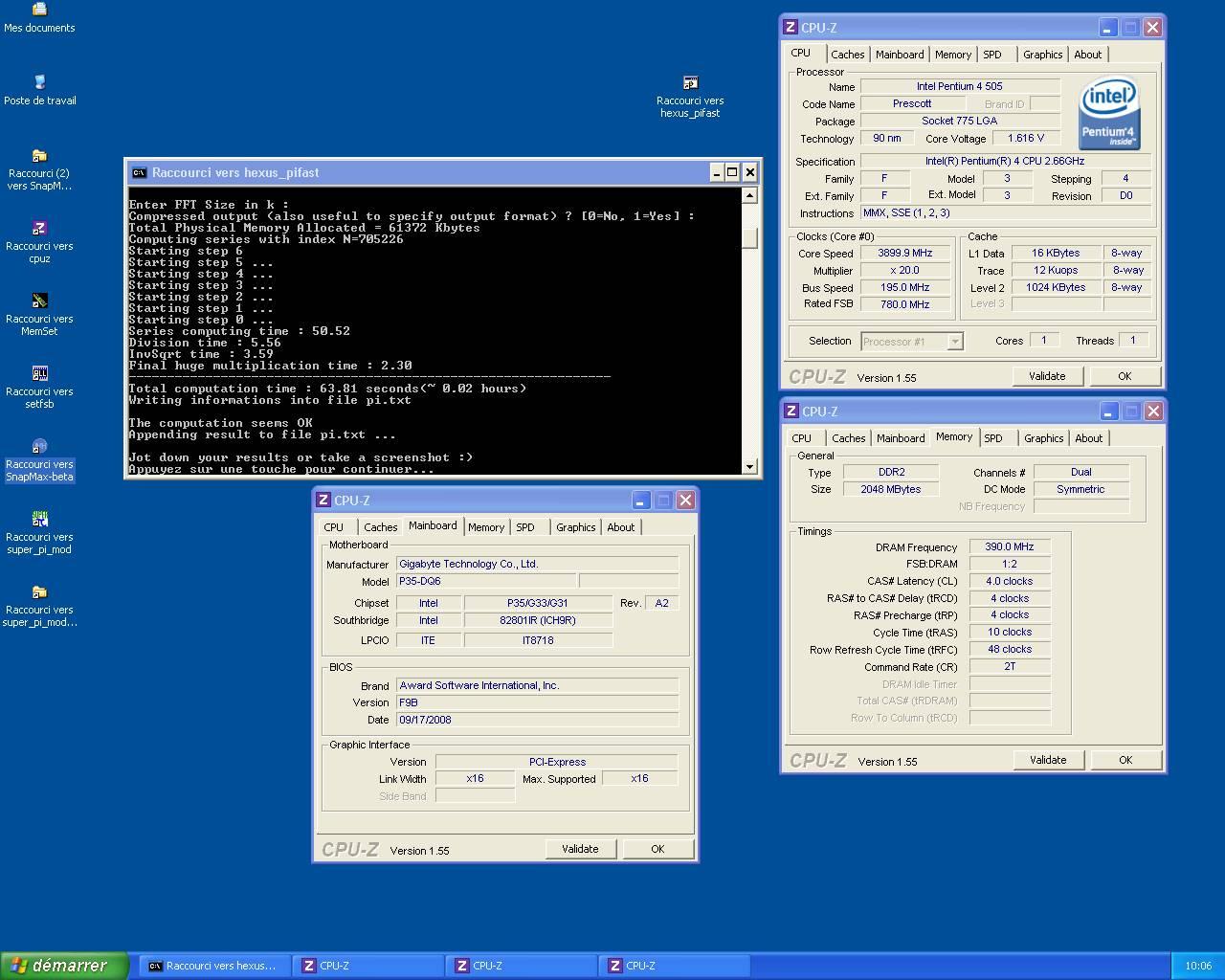1225x980 pixels.
Task: Click Validate in the Mainboard tab window
Action: point(580,849)
